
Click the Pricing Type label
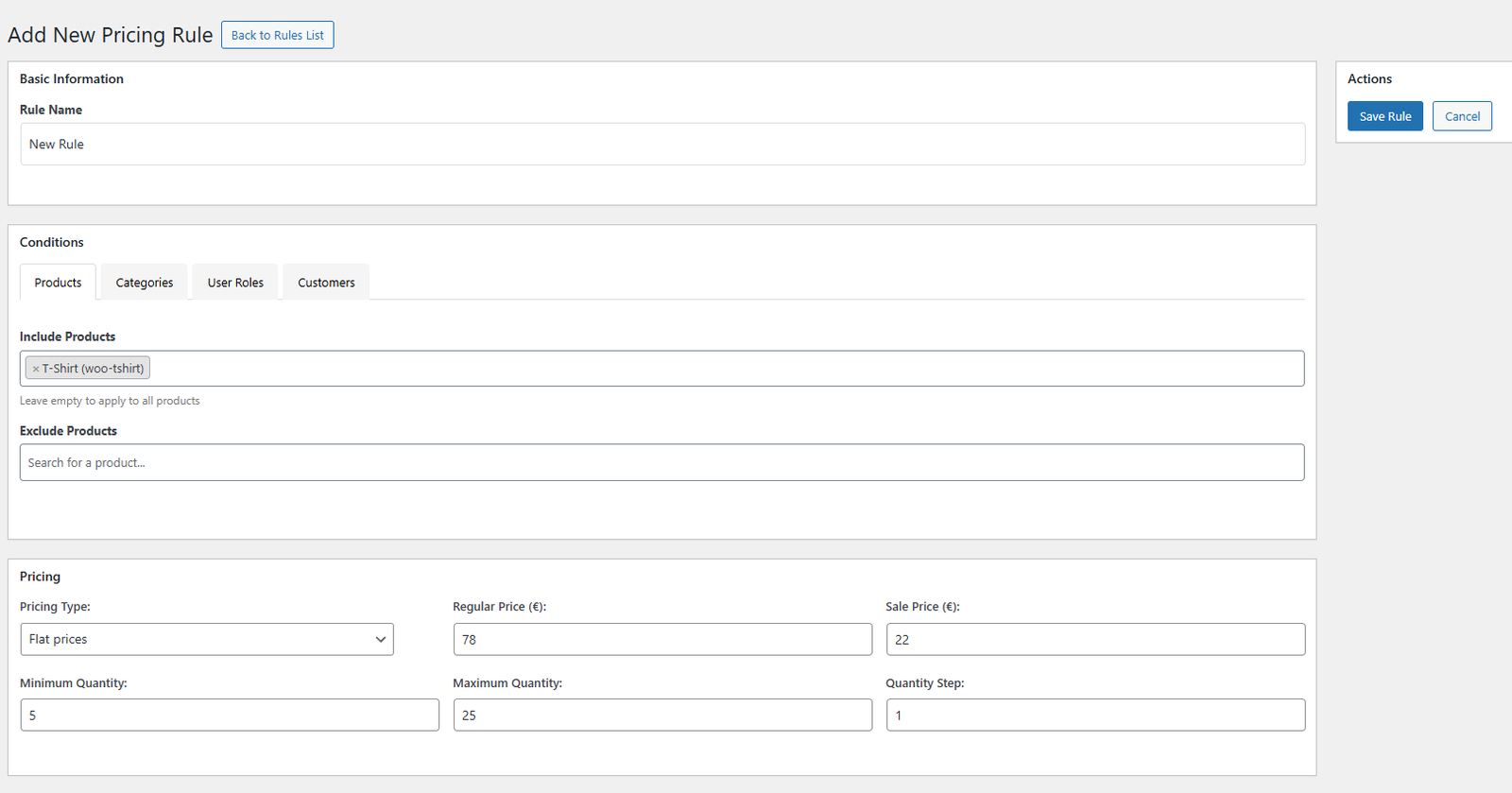(55, 607)
